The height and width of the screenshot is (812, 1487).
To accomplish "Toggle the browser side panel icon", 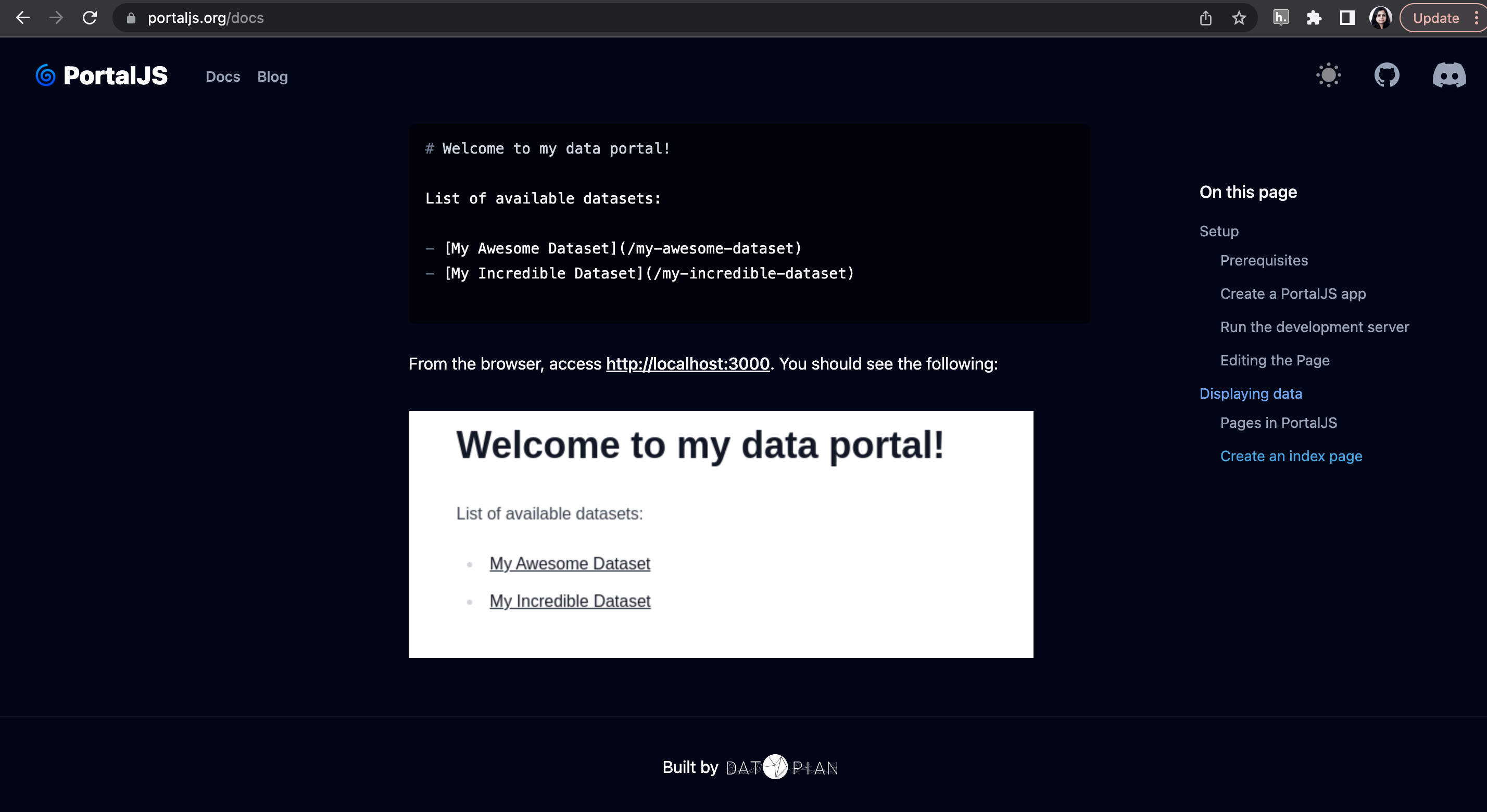I will tap(1347, 18).
